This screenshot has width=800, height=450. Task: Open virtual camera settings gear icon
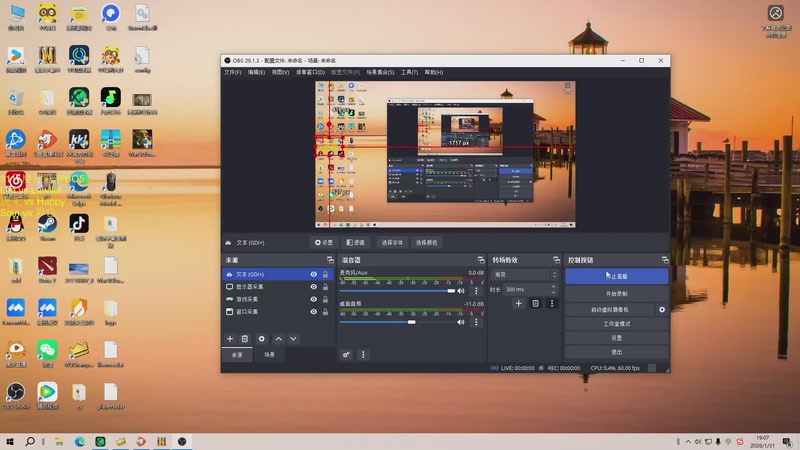coord(662,310)
